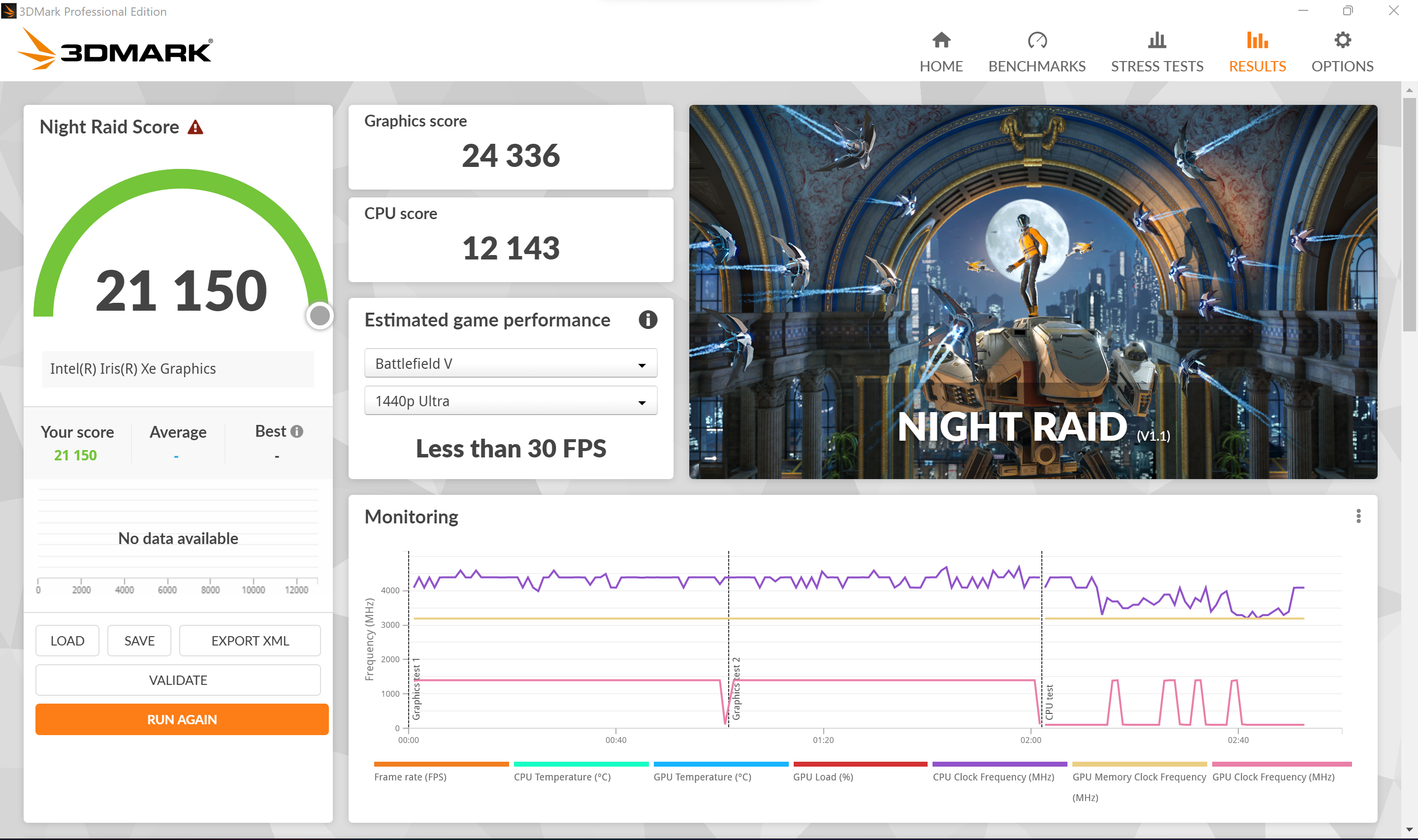Image resolution: width=1418 pixels, height=840 pixels.
Task: Open Monitoring three-dot options menu
Action: click(1358, 516)
